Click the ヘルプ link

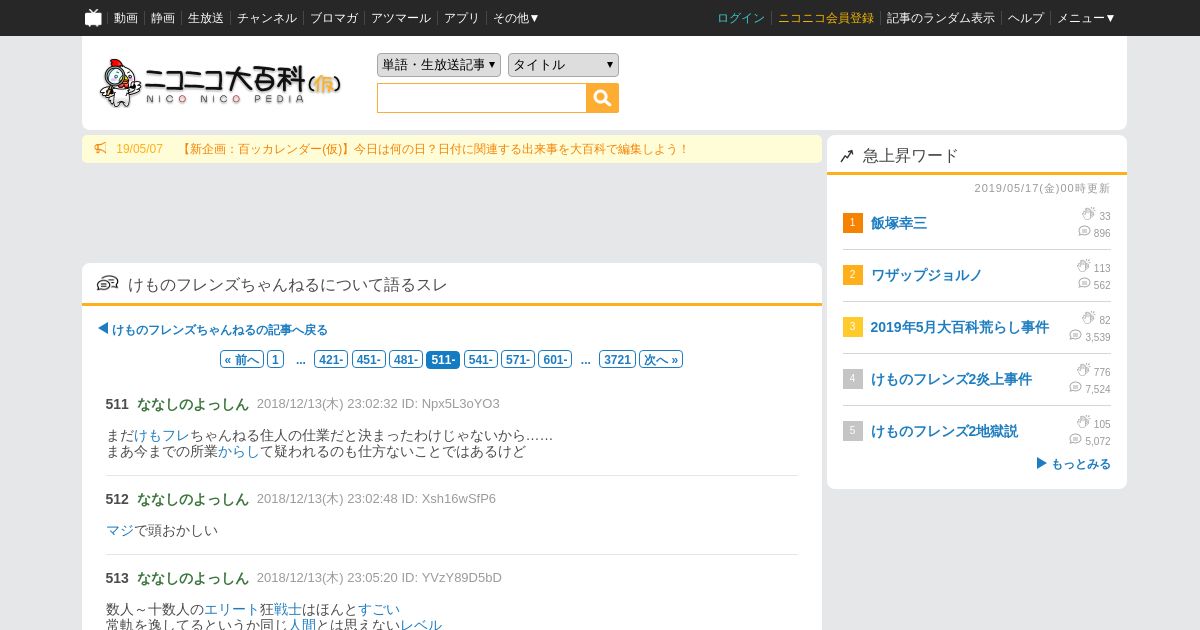[x=1026, y=18]
